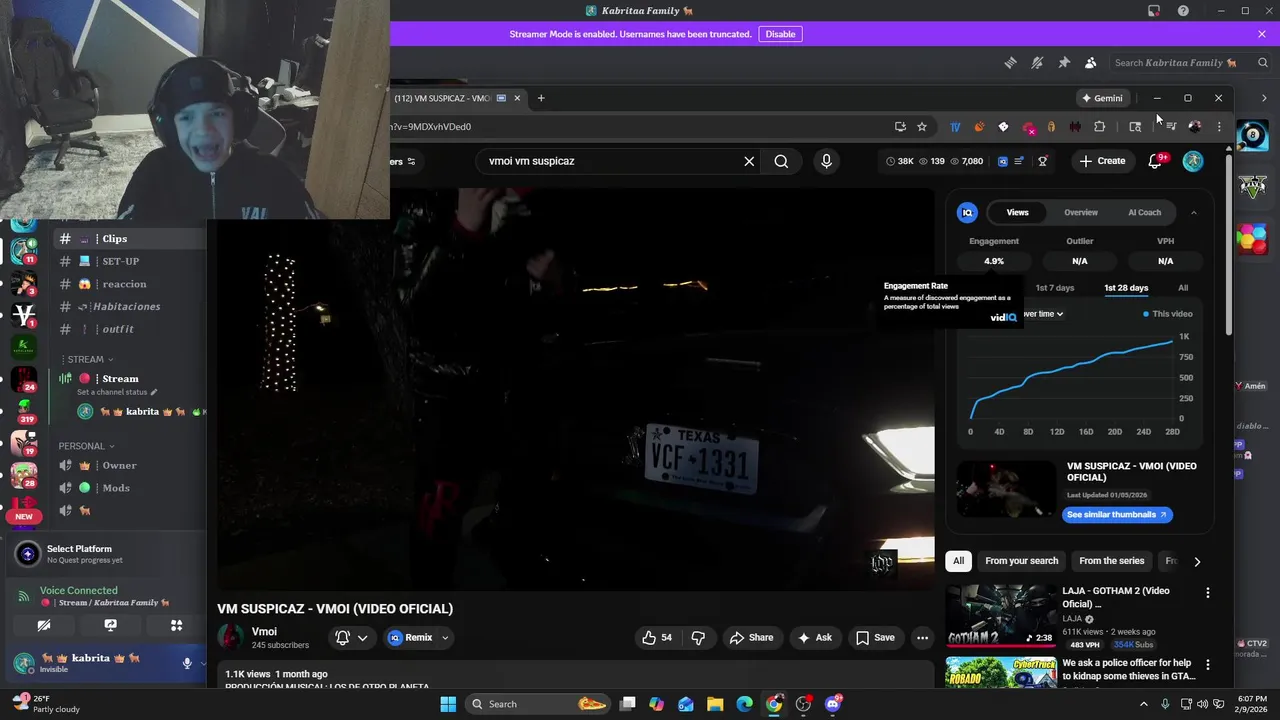
Task: Open Chrome's install/cast page icon
Action: coord(900,127)
